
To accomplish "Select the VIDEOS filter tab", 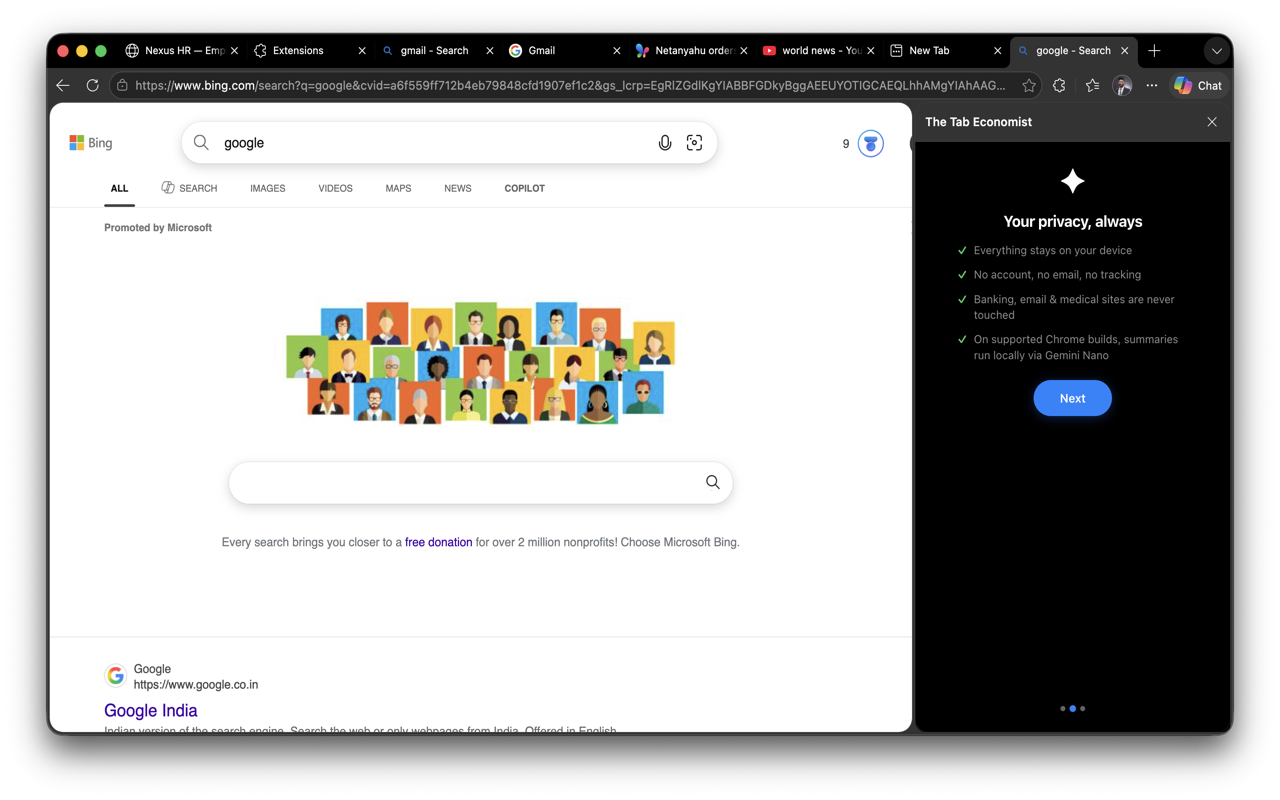I will [335, 188].
